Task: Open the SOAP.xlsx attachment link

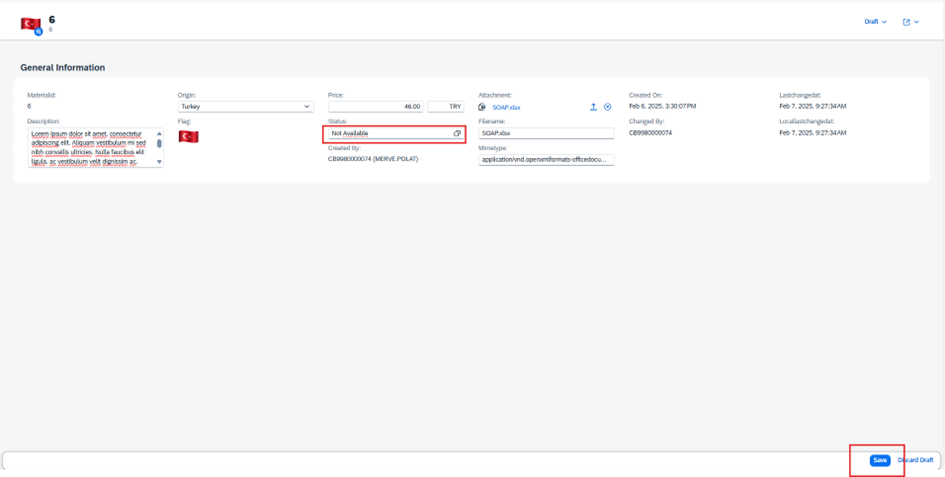Action: [506, 107]
